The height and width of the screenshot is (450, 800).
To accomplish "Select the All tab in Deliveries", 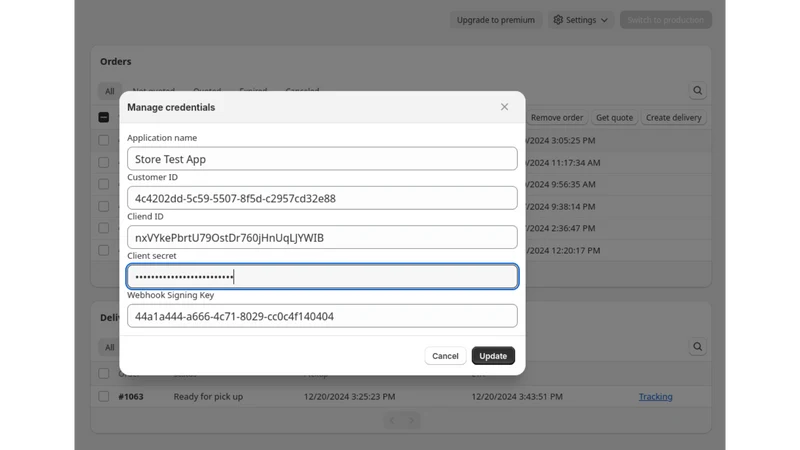I will pos(110,347).
